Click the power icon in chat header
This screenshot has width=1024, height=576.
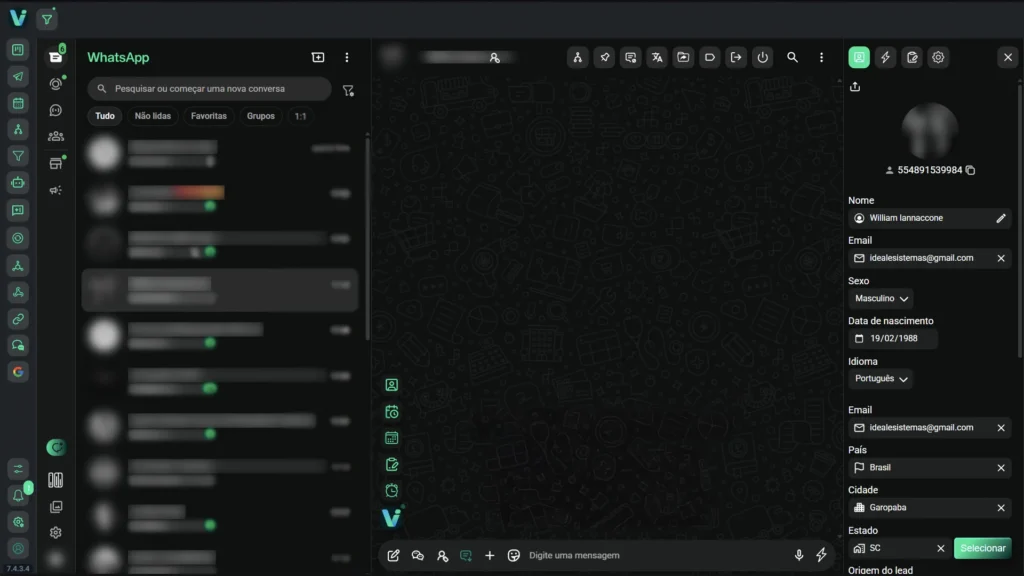762,58
